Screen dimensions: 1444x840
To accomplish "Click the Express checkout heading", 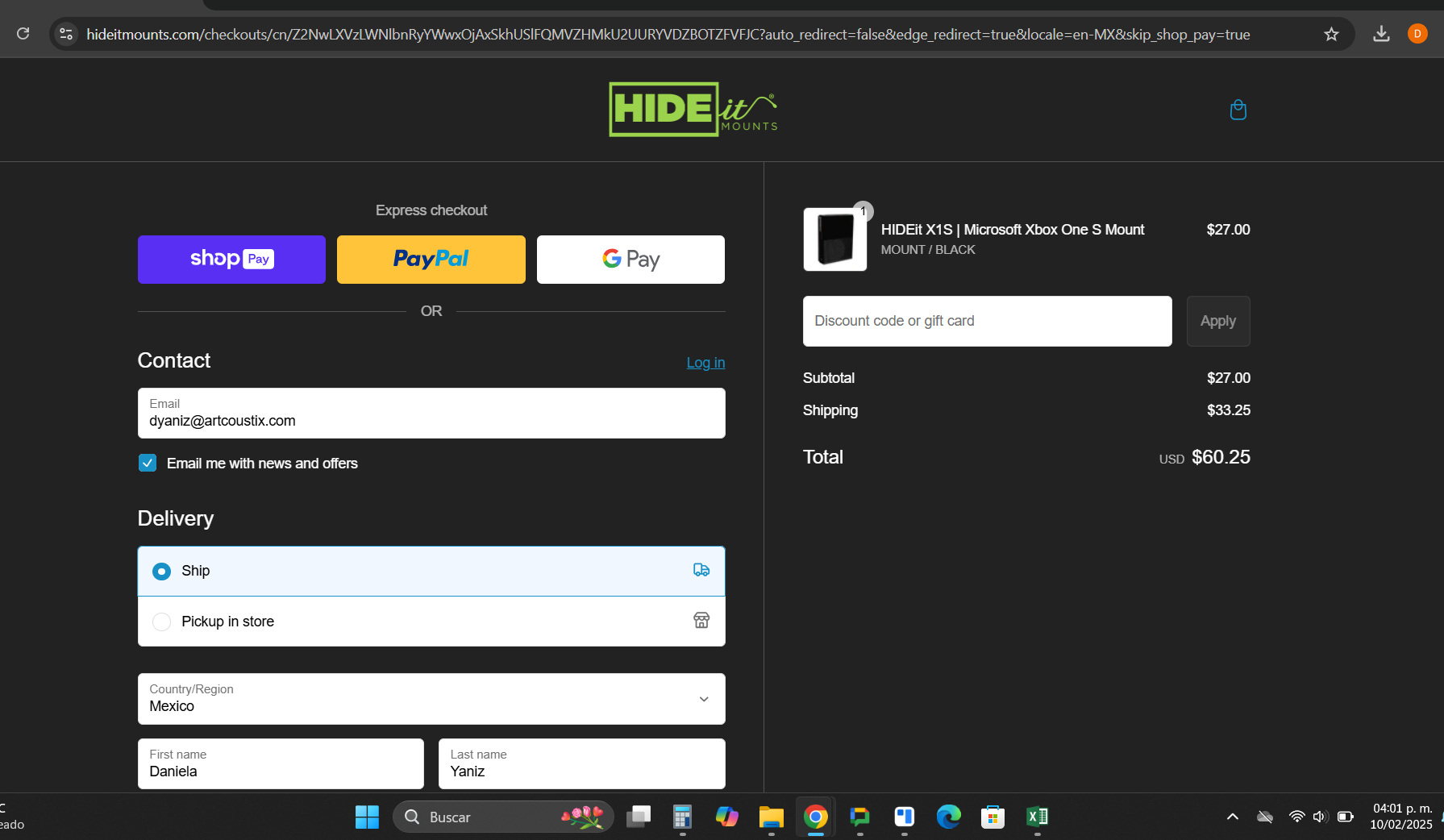I will coord(431,210).
